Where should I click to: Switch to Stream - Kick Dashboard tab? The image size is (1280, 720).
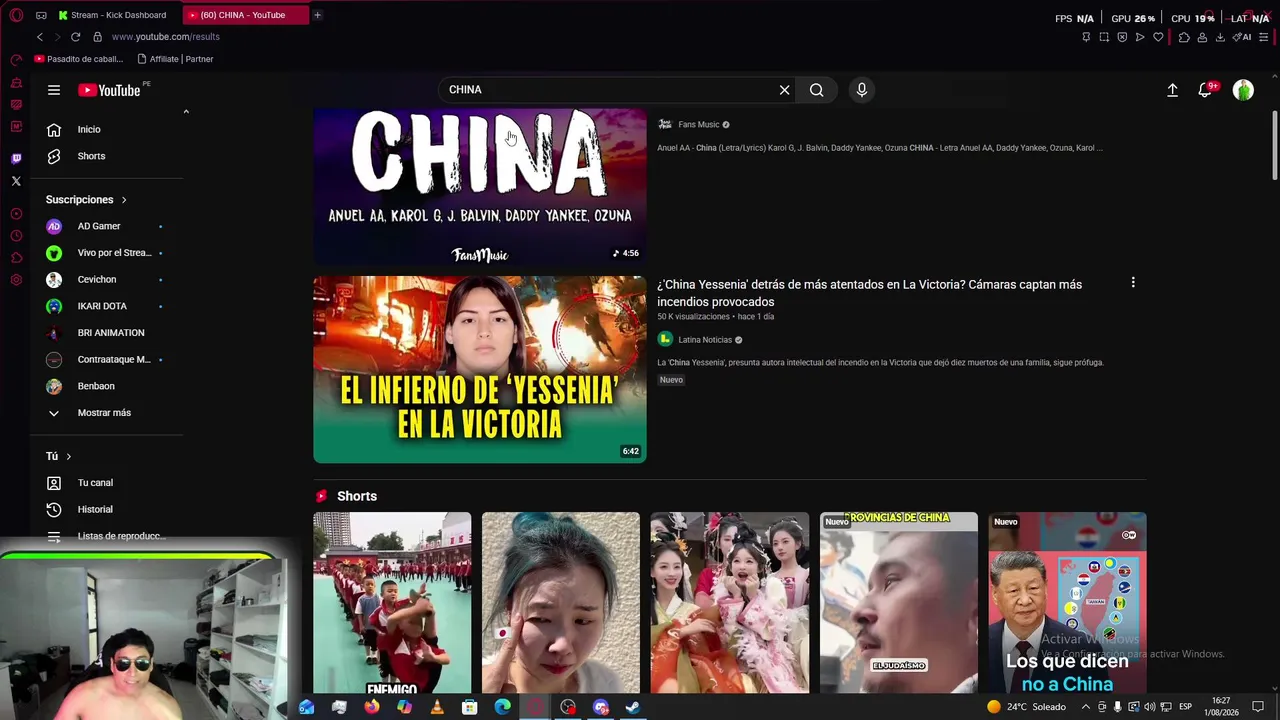pyautogui.click(x=113, y=15)
